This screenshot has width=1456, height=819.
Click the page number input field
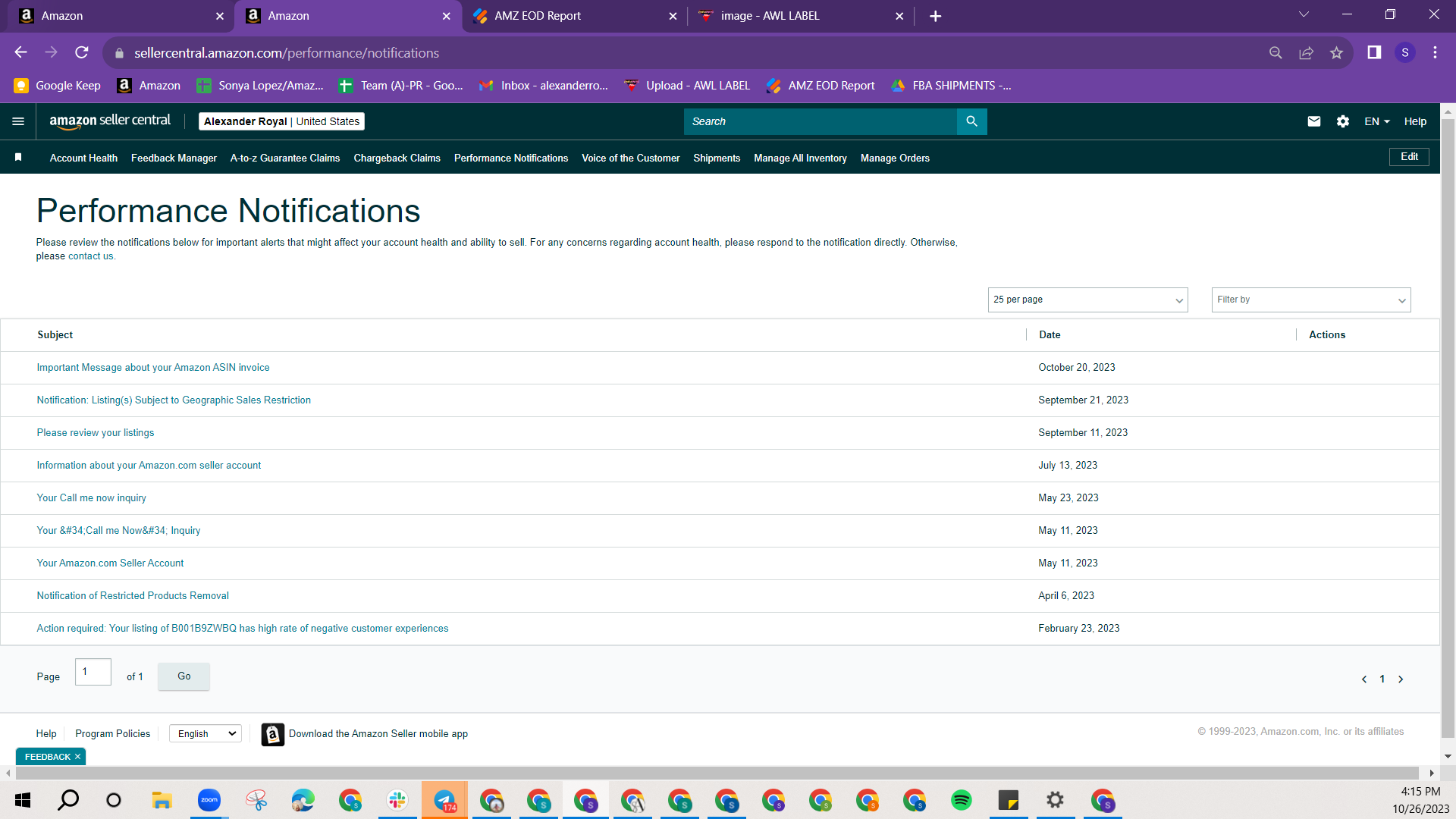click(93, 672)
